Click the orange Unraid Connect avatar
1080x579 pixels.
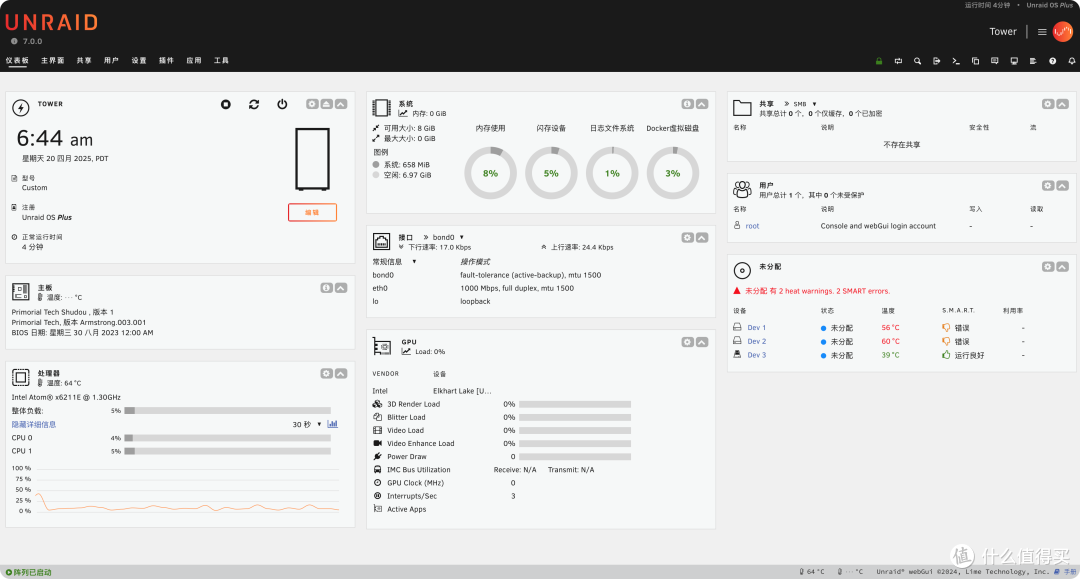(1063, 32)
